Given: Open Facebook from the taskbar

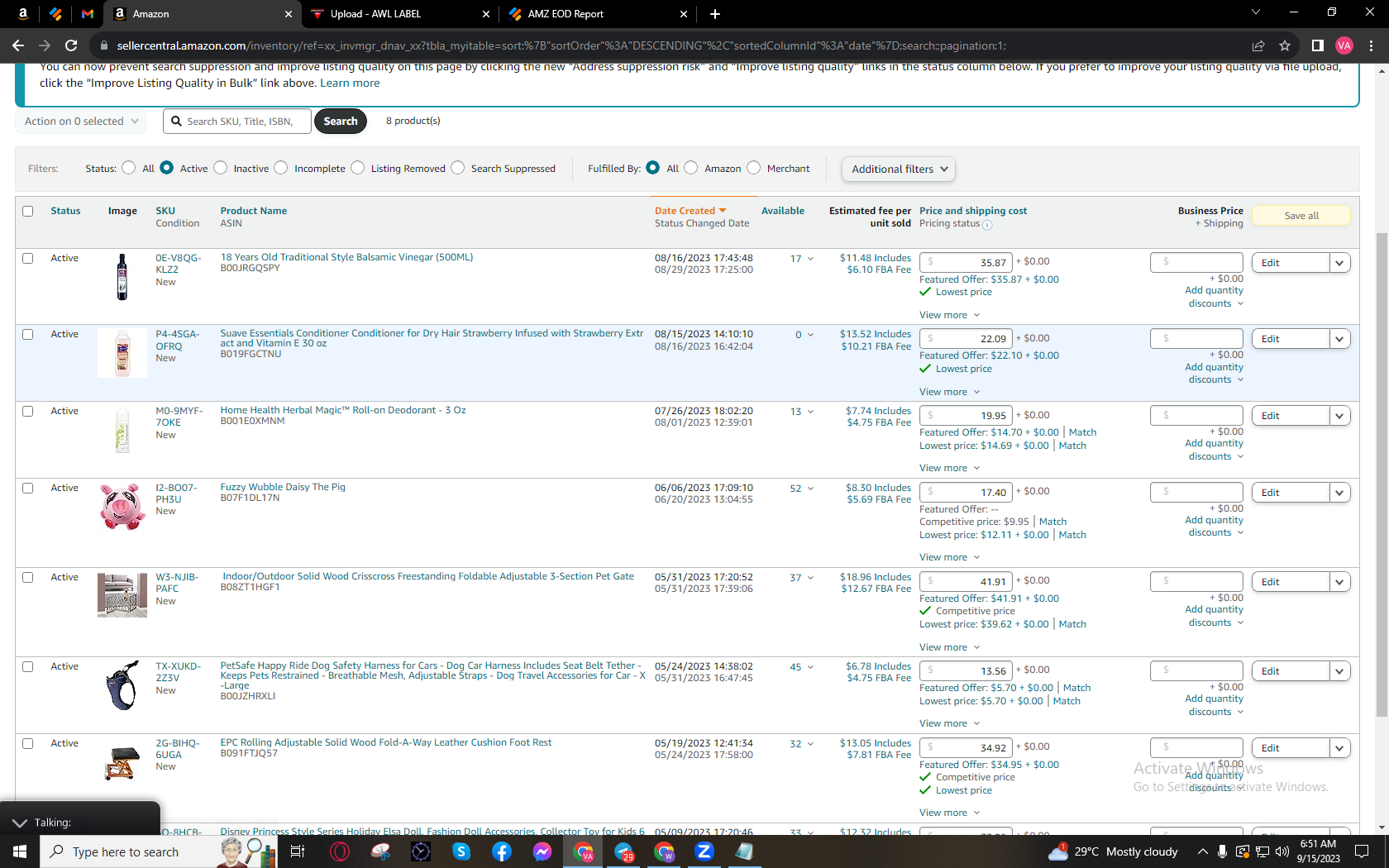Looking at the screenshot, I should tap(502, 851).
